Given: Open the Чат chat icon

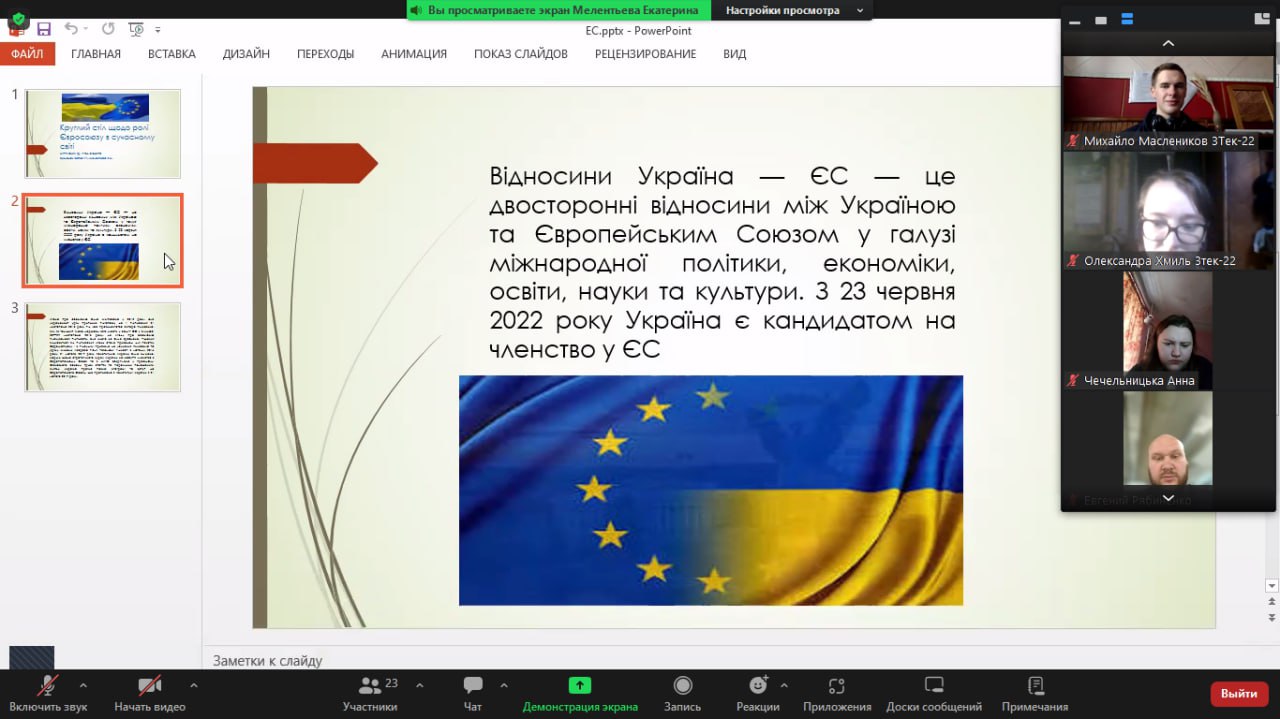Looking at the screenshot, I should pos(473,694).
